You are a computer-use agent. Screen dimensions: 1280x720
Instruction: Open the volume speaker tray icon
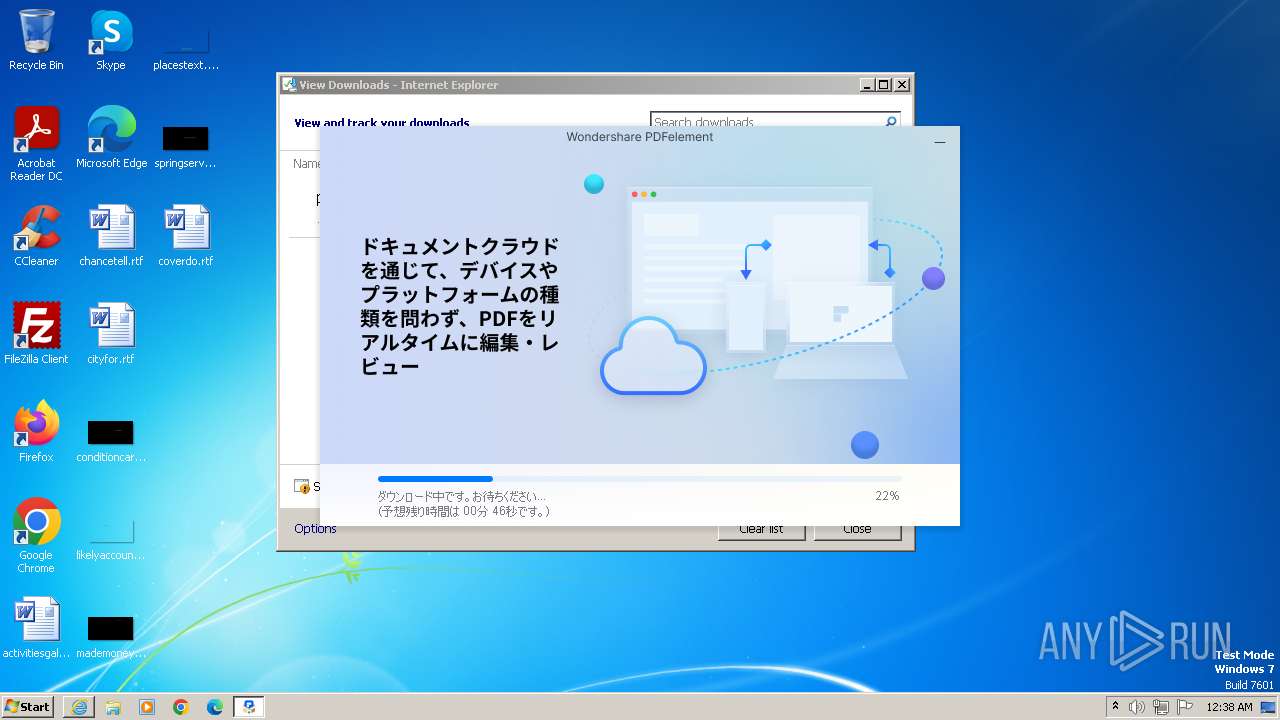(x=1137, y=707)
